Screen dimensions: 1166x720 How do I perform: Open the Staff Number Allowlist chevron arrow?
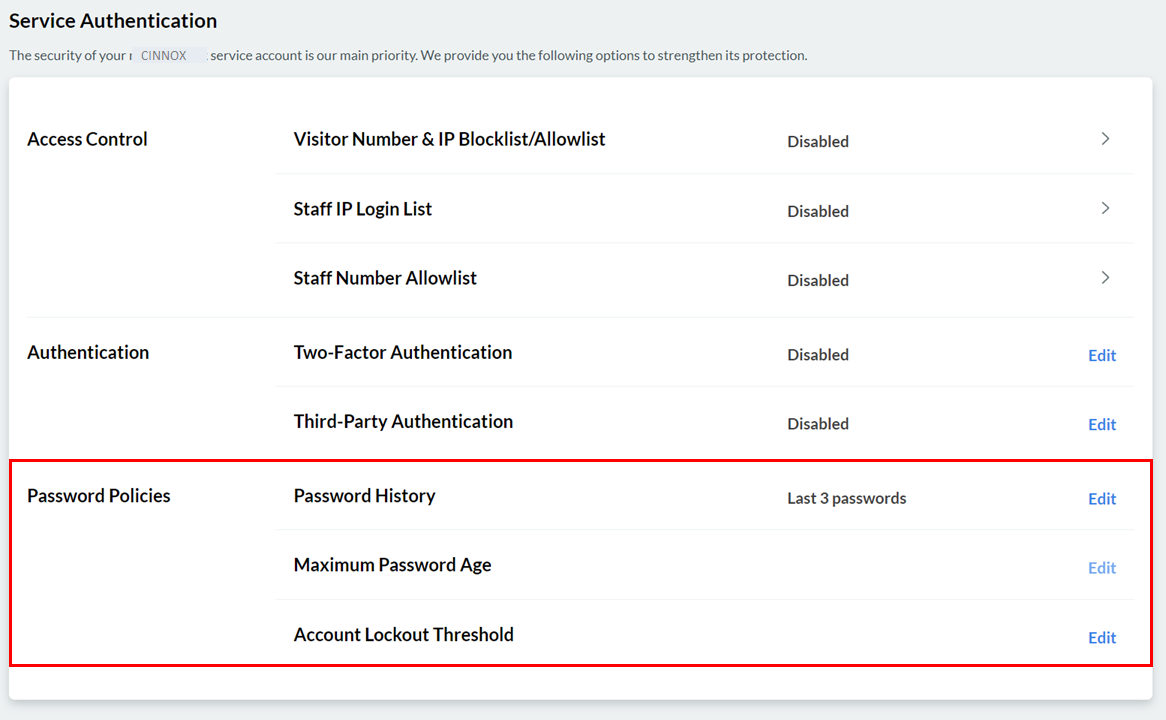(x=1105, y=277)
